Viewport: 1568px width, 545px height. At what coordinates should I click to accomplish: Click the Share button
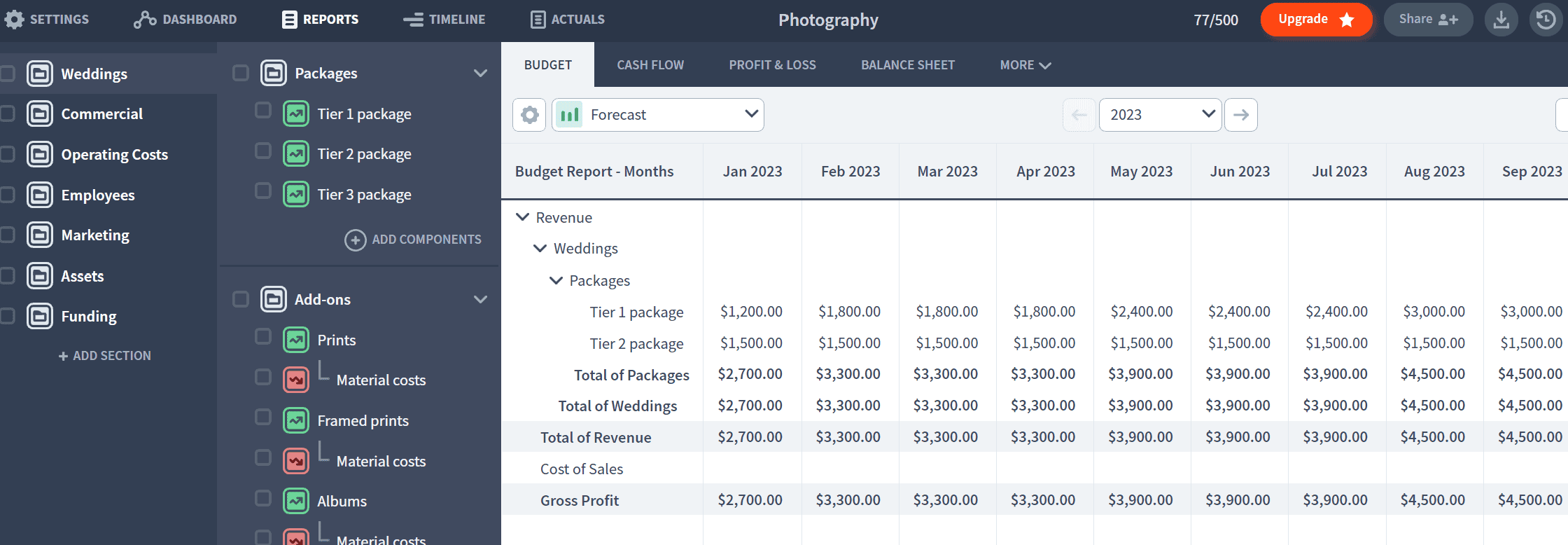pos(1428,19)
